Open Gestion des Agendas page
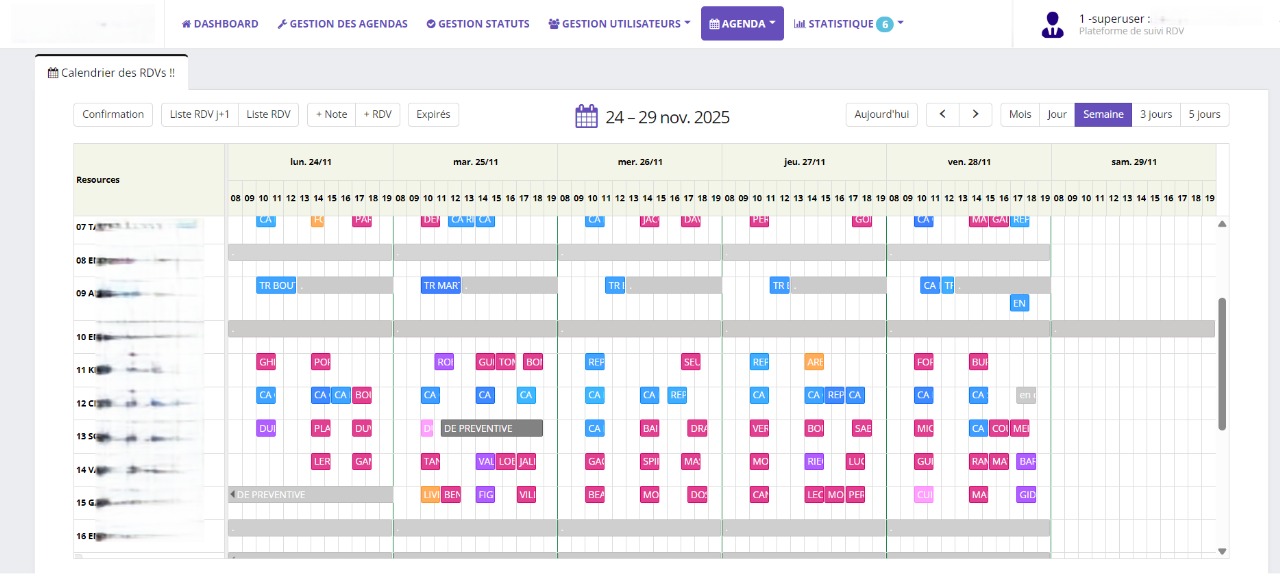The height and width of the screenshot is (576, 1280). point(342,24)
